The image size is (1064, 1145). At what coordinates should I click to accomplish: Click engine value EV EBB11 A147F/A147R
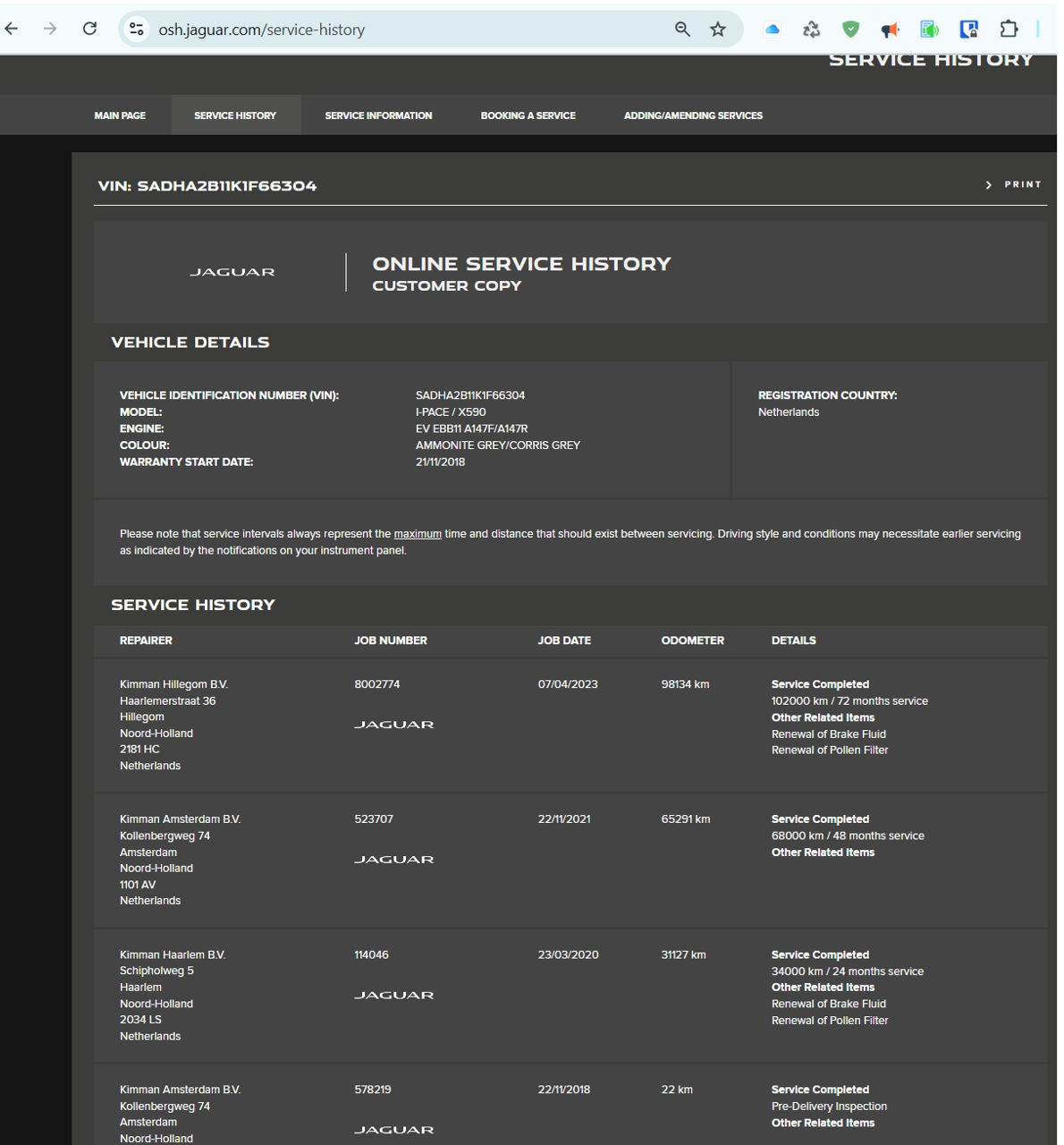tap(472, 428)
